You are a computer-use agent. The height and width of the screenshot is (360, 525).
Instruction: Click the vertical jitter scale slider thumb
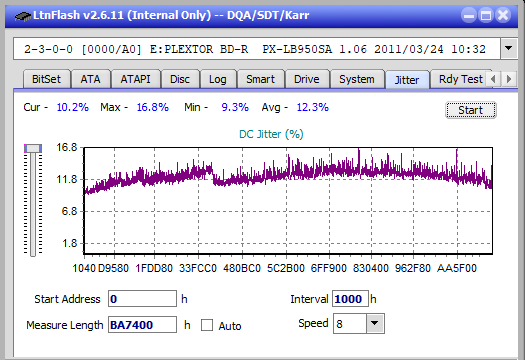(33, 148)
